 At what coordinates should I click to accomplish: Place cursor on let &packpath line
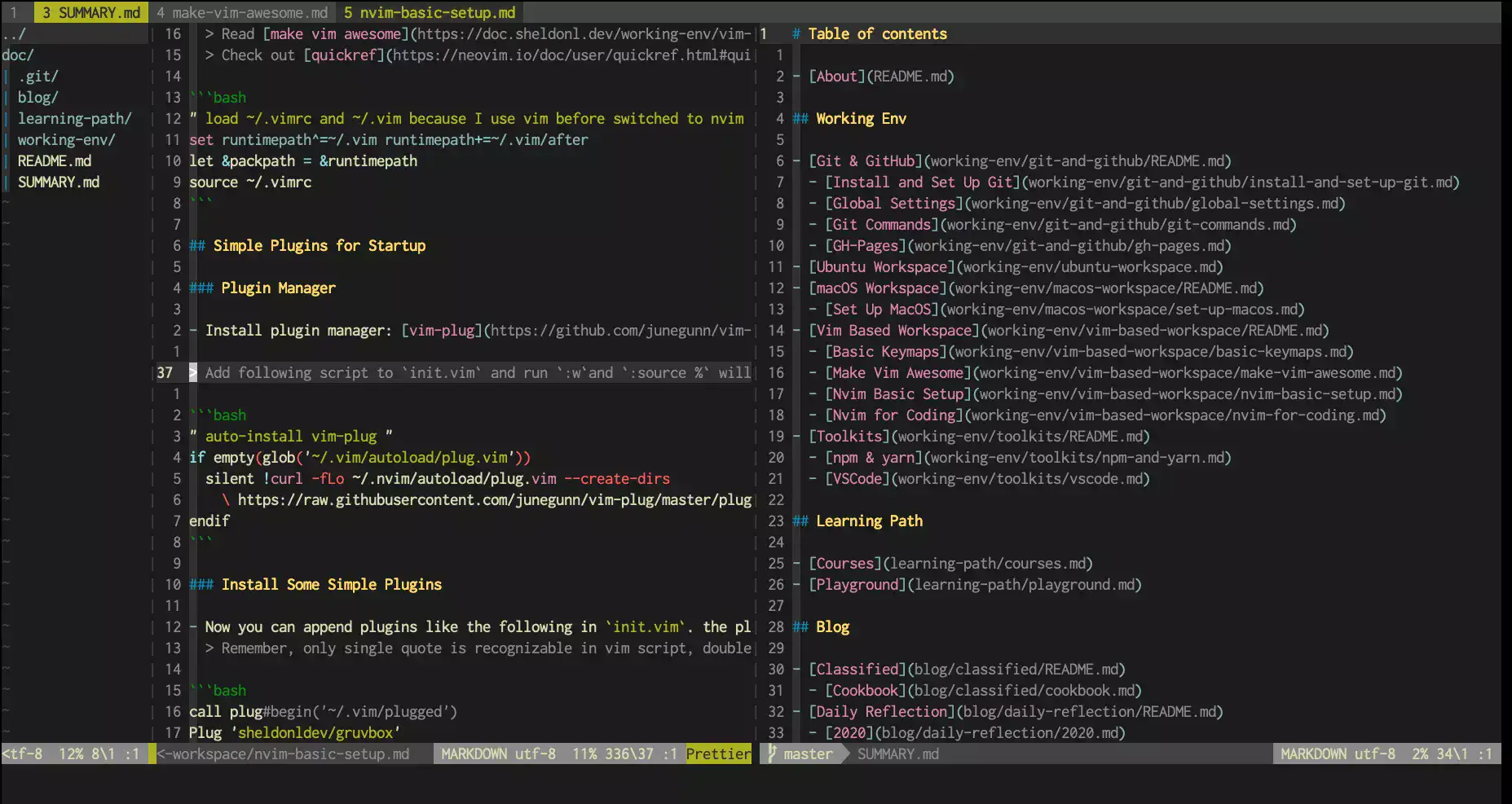click(303, 160)
